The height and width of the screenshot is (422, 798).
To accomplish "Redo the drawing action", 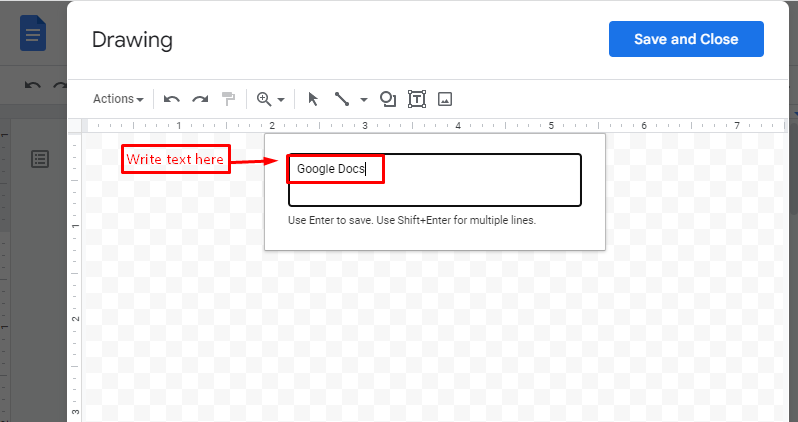I will tap(200, 99).
